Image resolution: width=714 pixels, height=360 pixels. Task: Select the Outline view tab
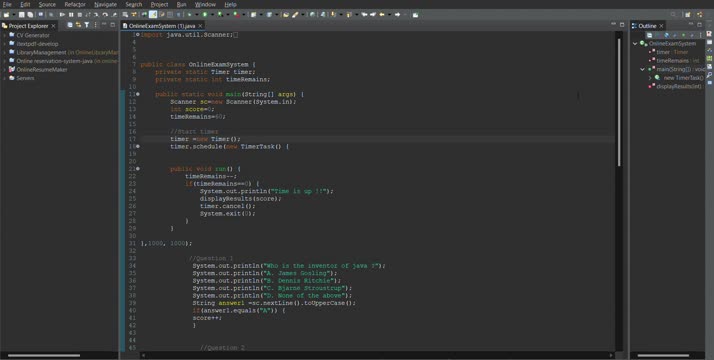(647, 25)
